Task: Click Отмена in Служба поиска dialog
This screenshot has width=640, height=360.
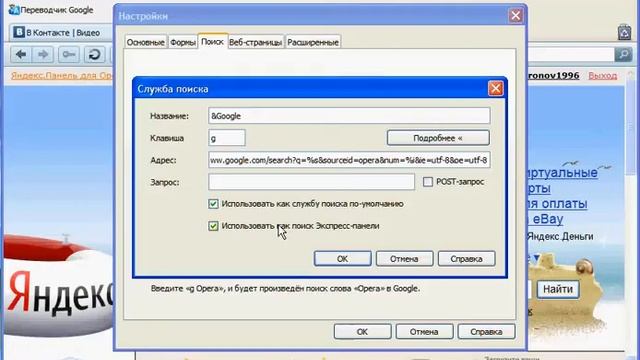Action: 404,258
